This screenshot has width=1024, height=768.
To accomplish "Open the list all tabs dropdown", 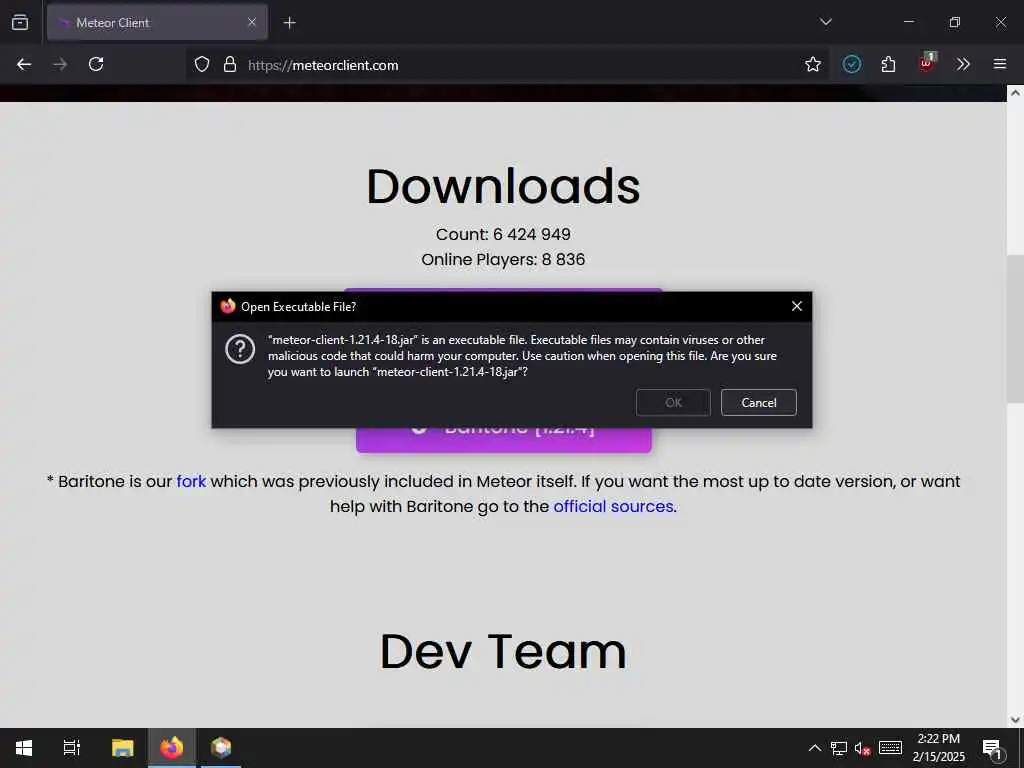I will pos(825,22).
